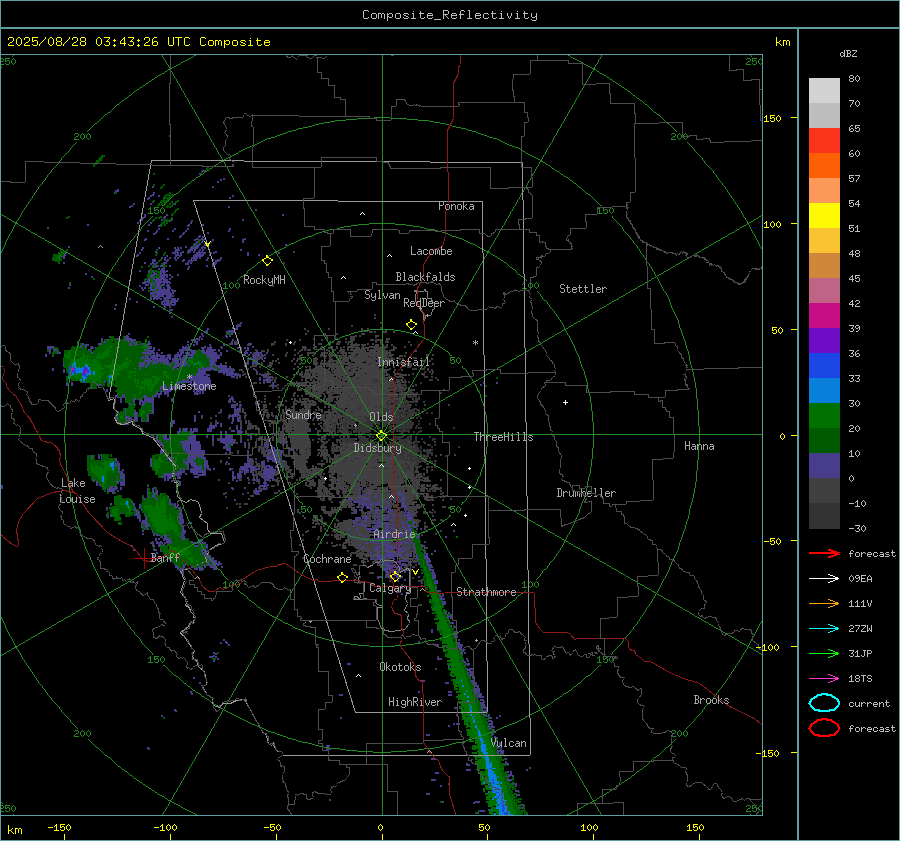Click the magenta 18TS arrow icon
The width and height of the screenshot is (900, 841).
(824, 679)
